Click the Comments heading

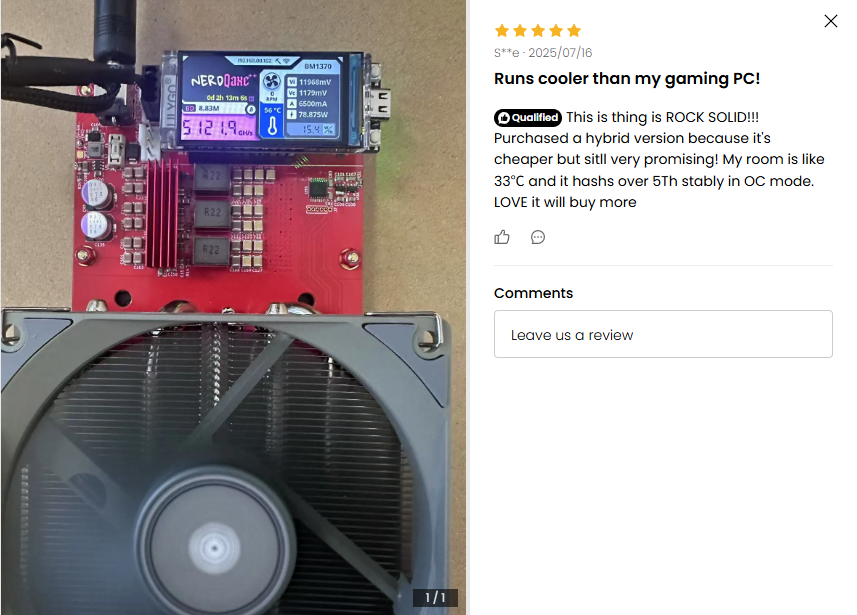tap(533, 293)
